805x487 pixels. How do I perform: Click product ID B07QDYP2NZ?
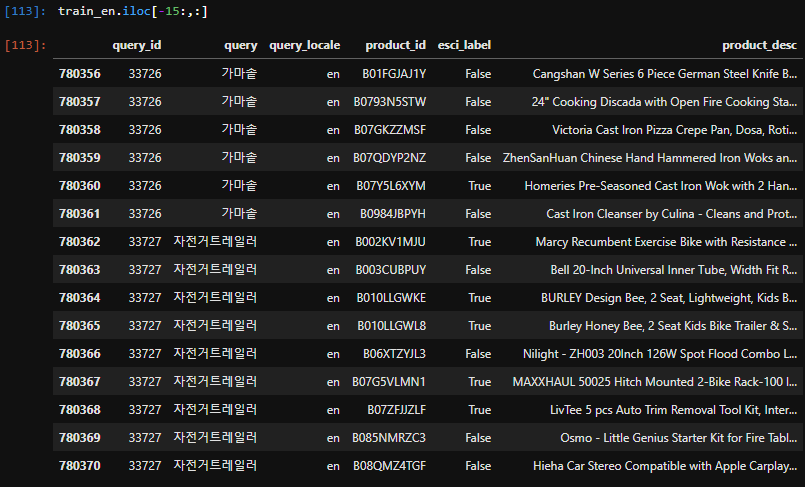click(x=389, y=158)
